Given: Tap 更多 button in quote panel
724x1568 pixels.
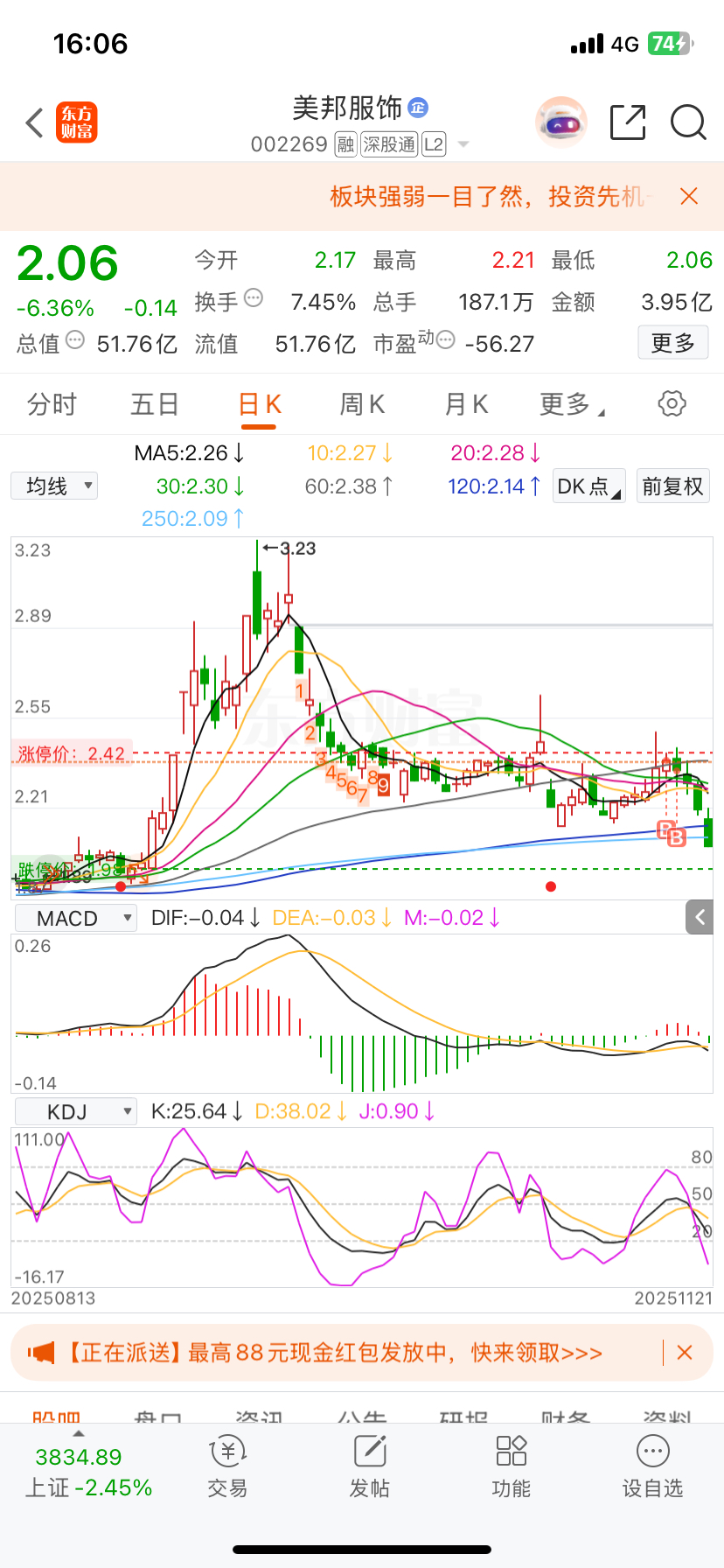Looking at the screenshot, I should coord(672,343).
